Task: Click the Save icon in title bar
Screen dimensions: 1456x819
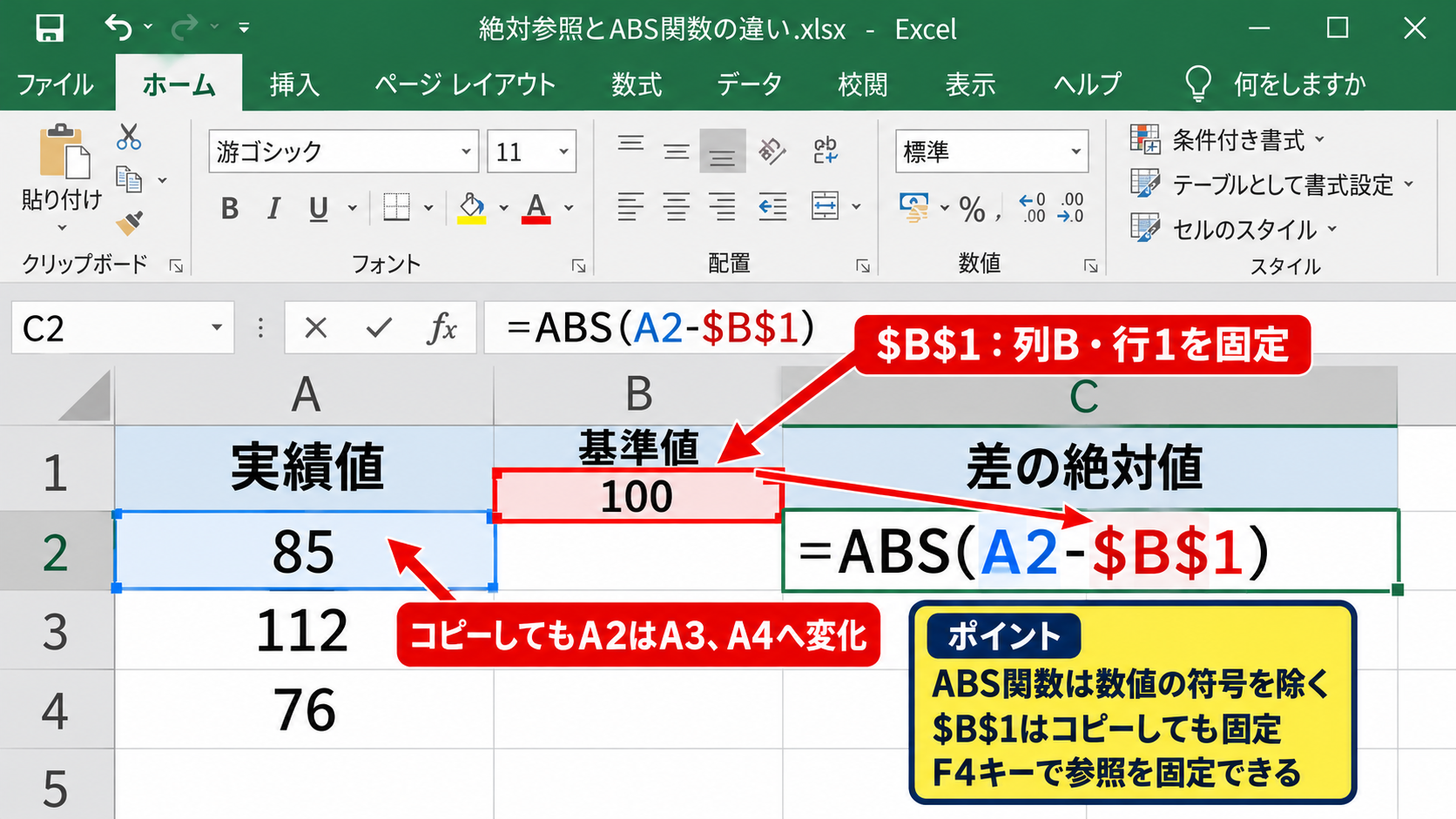Action: (x=50, y=29)
